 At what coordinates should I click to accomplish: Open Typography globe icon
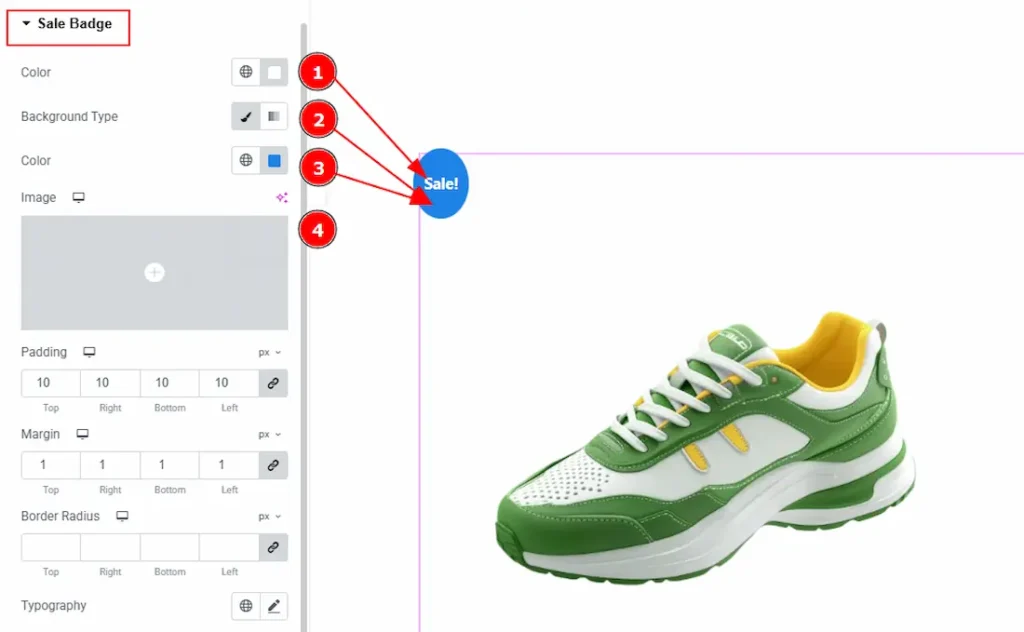246,606
